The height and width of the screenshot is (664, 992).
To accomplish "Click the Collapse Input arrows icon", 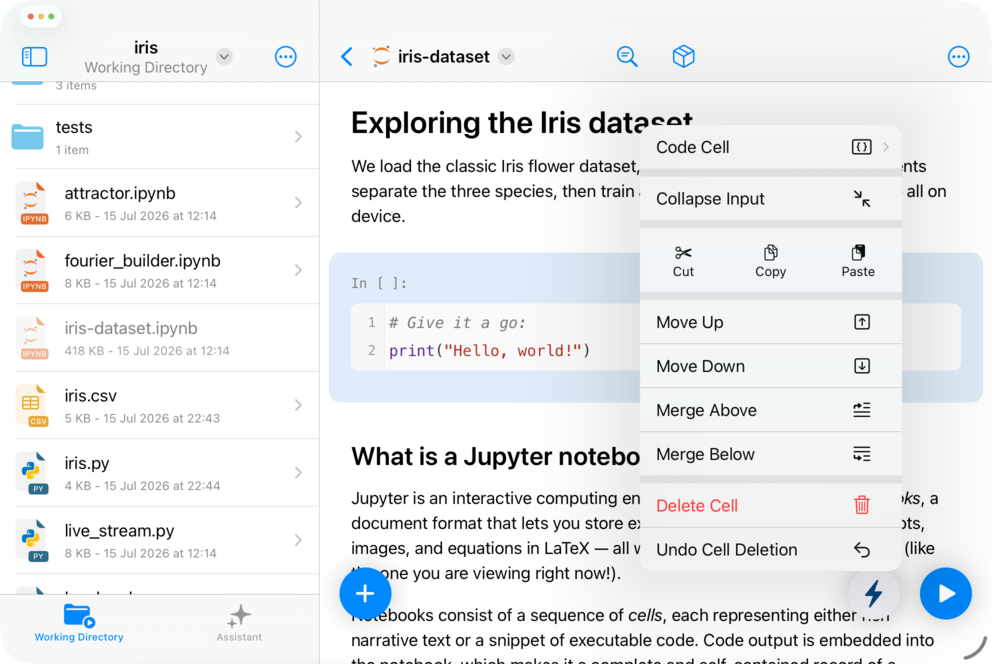I will (x=861, y=199).
